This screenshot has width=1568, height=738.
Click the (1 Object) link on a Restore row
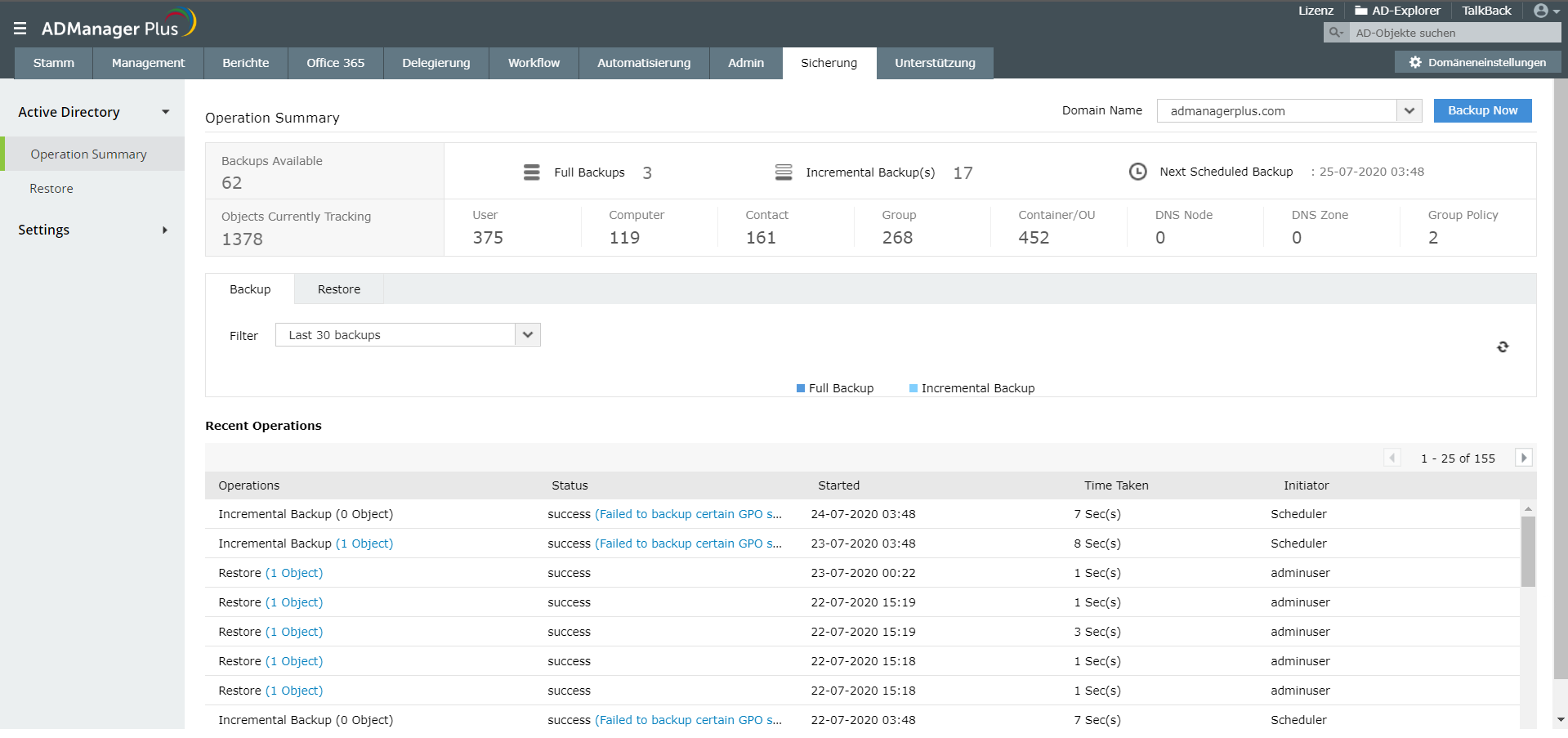pyautogui.click(x=294, y=572)
